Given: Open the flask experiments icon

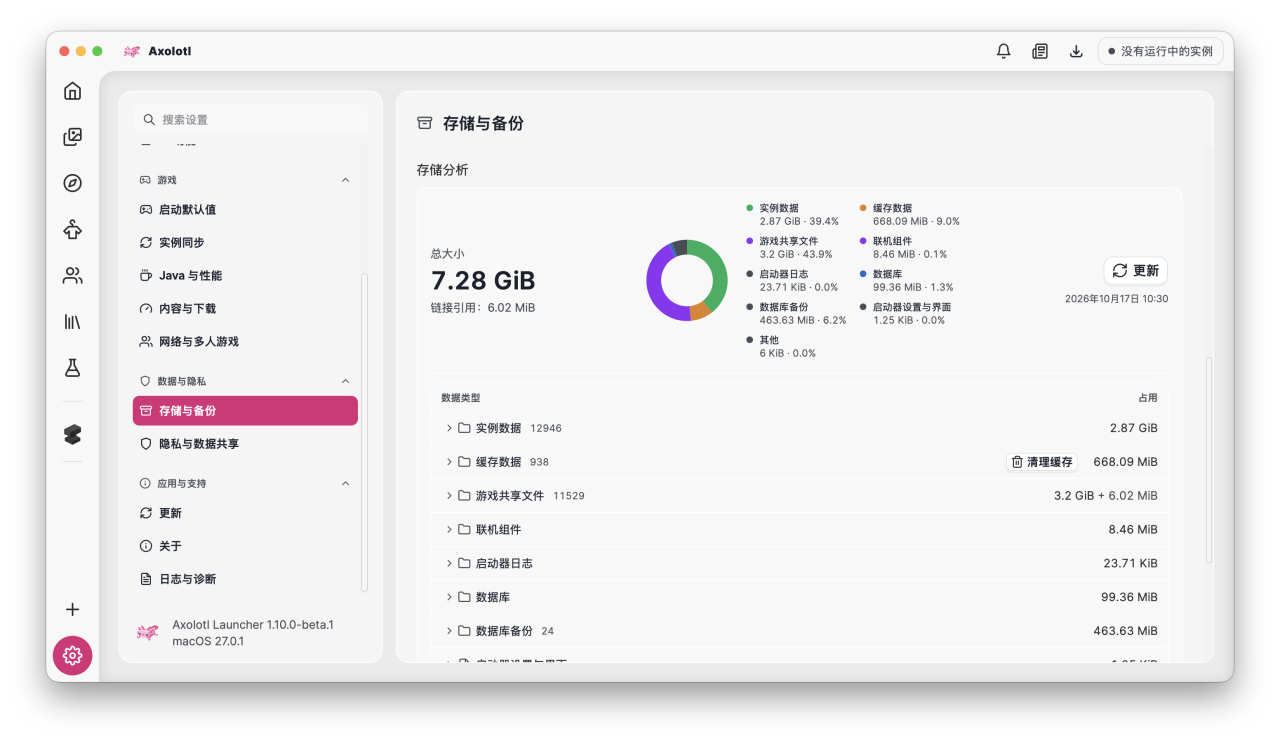Looking at the screenshot, I should coord(72,368).
